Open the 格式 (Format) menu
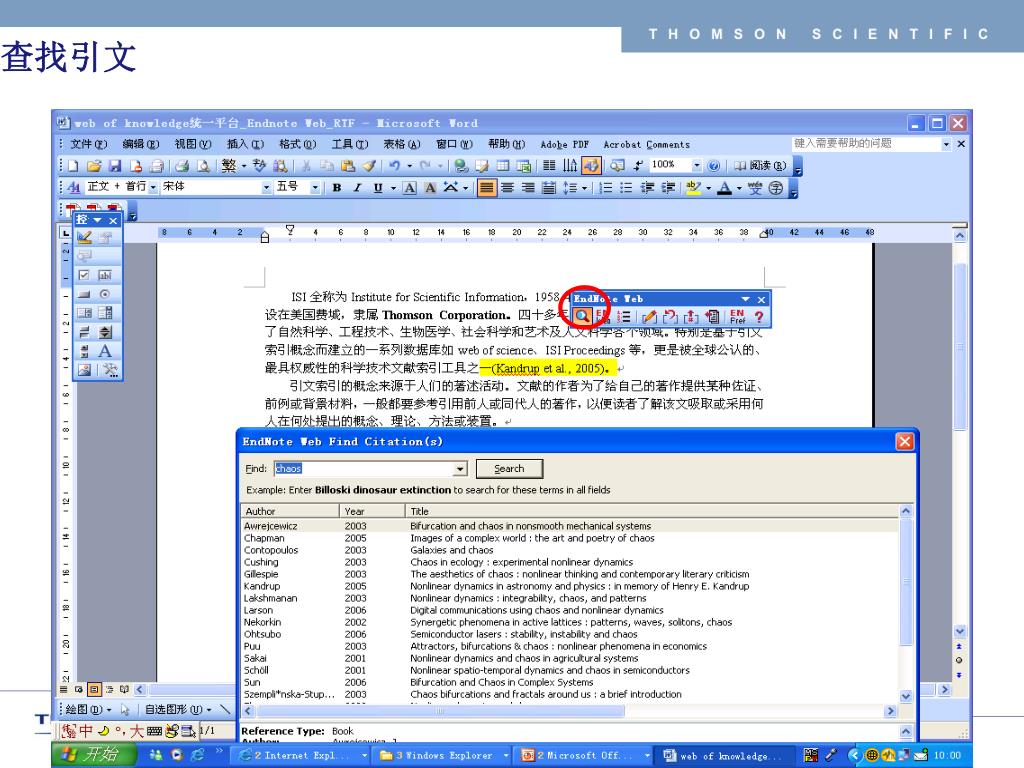This screenshot has height=768, width=1024. click(297, 144)
